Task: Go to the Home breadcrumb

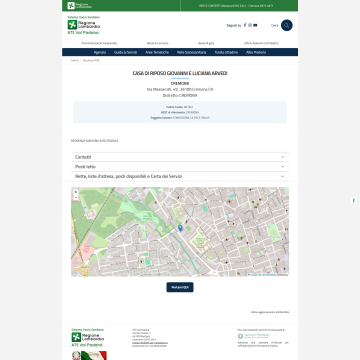Action: tap(75, 60)
